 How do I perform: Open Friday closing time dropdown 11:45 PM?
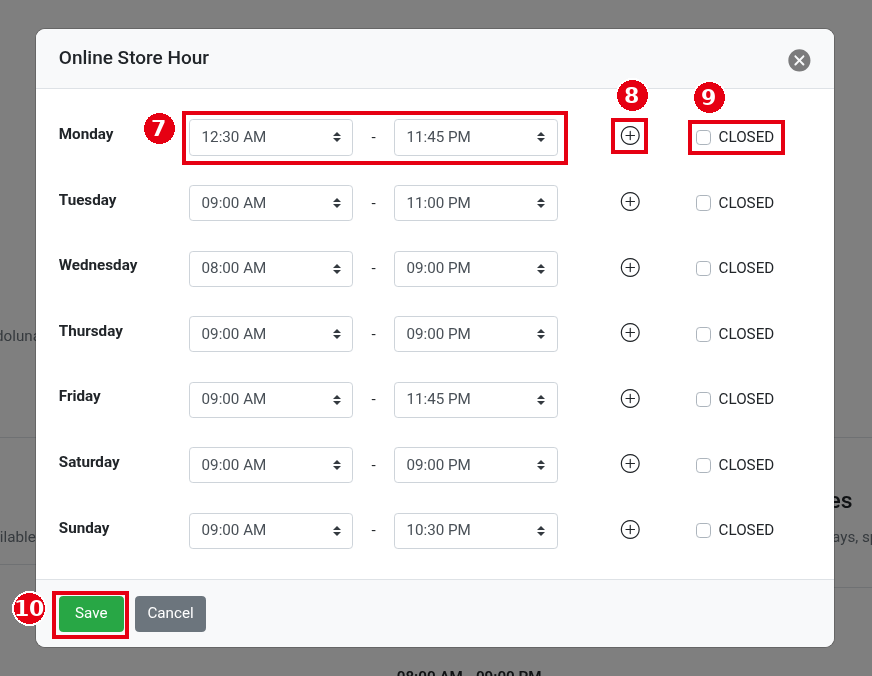pyautogui.click(x=475, y=400)
